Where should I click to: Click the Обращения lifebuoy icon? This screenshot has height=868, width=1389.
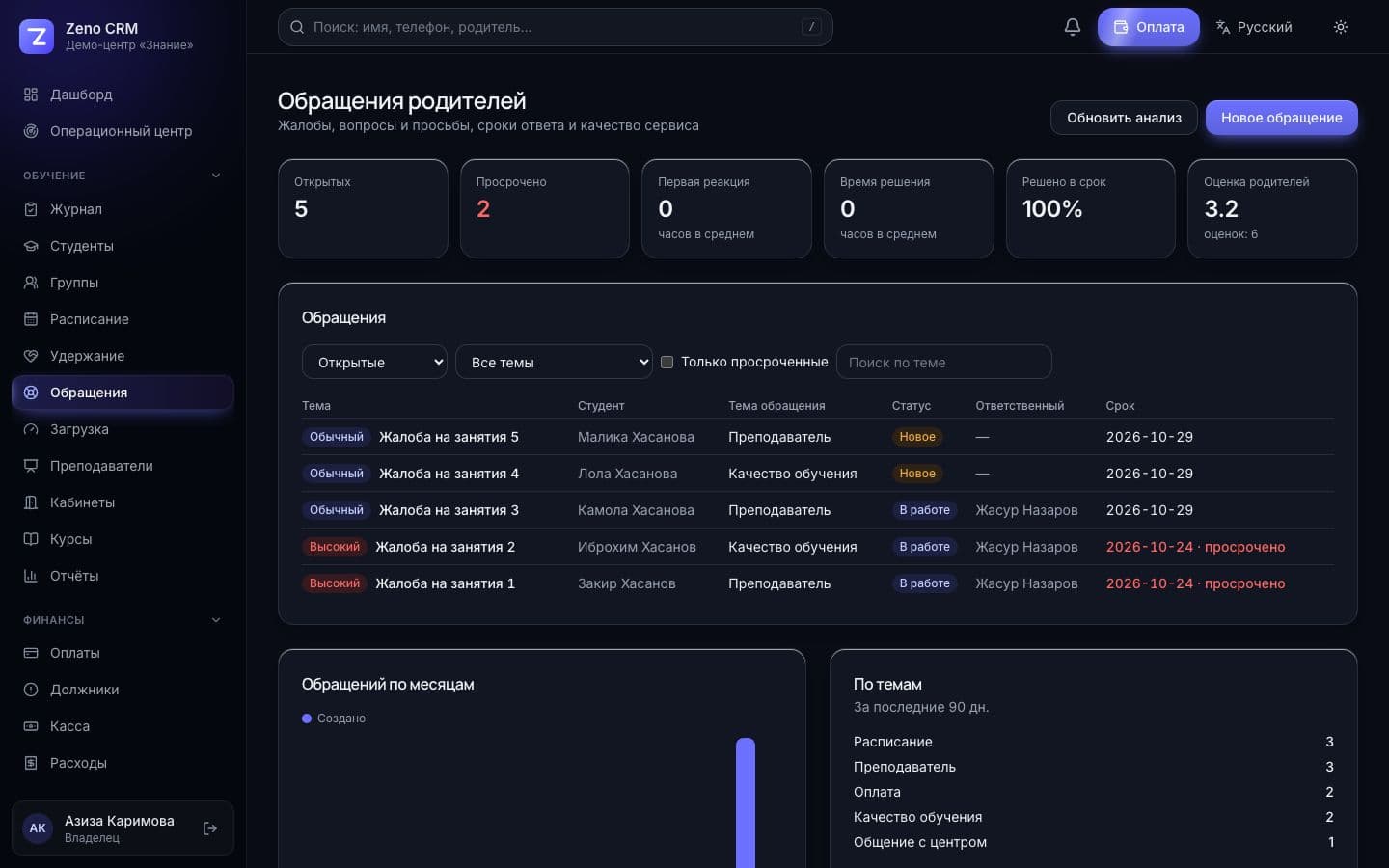tap(31, 393)
